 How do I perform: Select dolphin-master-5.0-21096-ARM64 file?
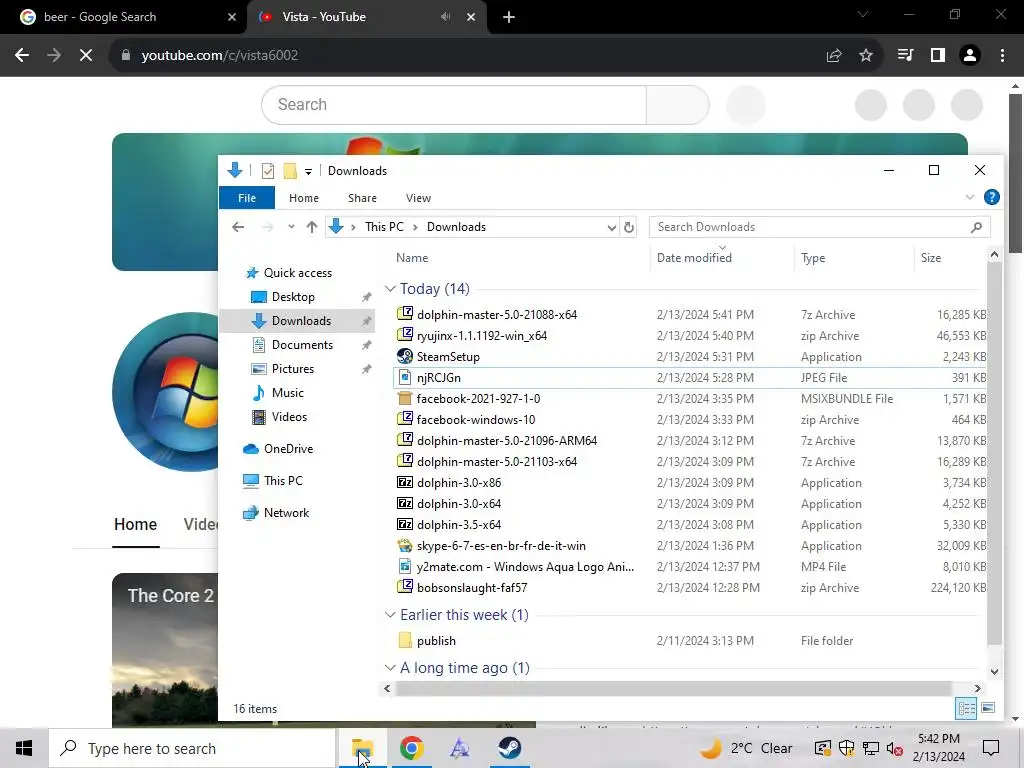pos(507,441)
